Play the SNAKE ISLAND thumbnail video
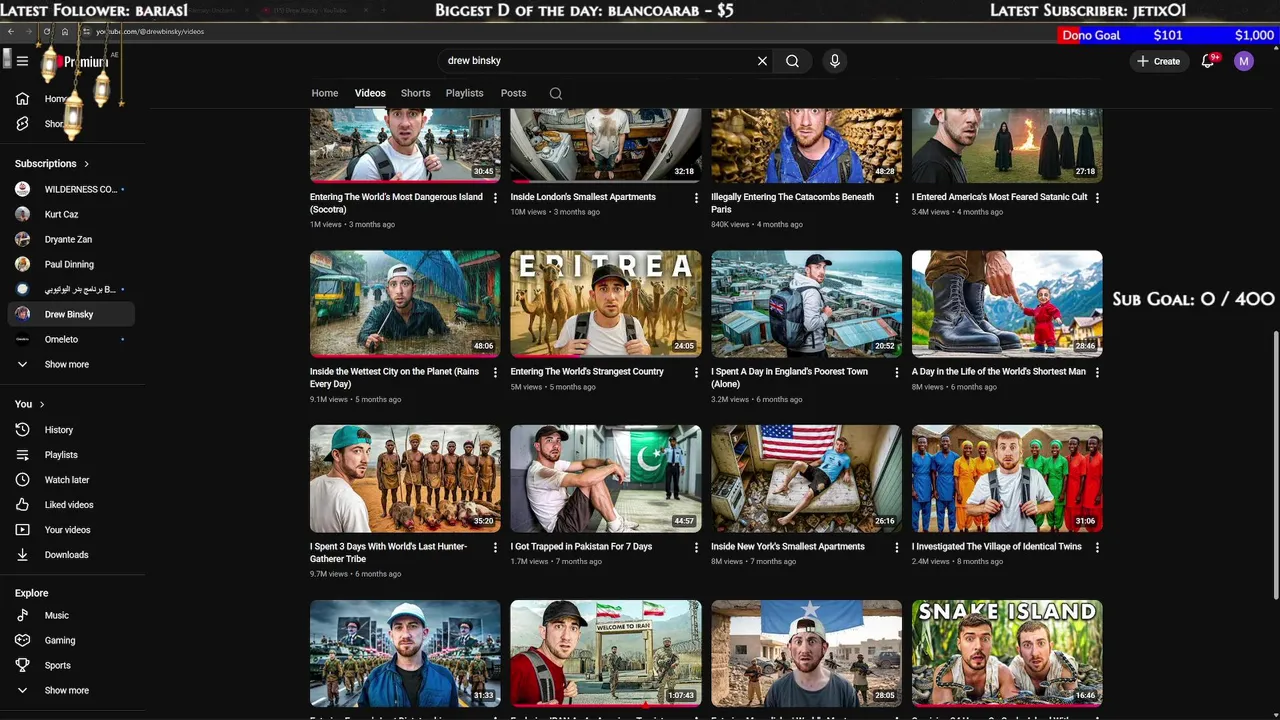 (x=1007, y=653)
